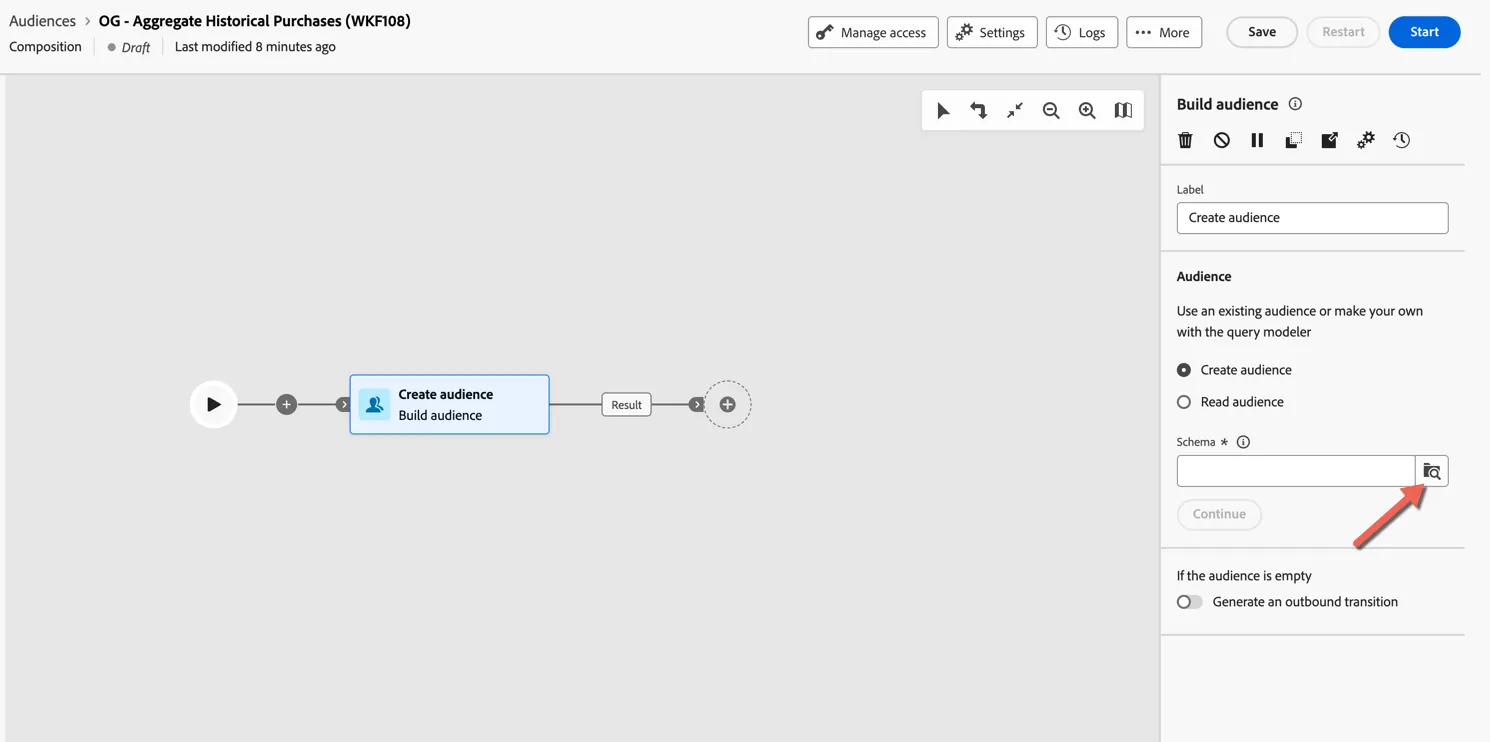The width and height of the screenshot is (1490, 742).
Task: Click the Manage access button
Action: pyautogui.click(x=873, y=32)
